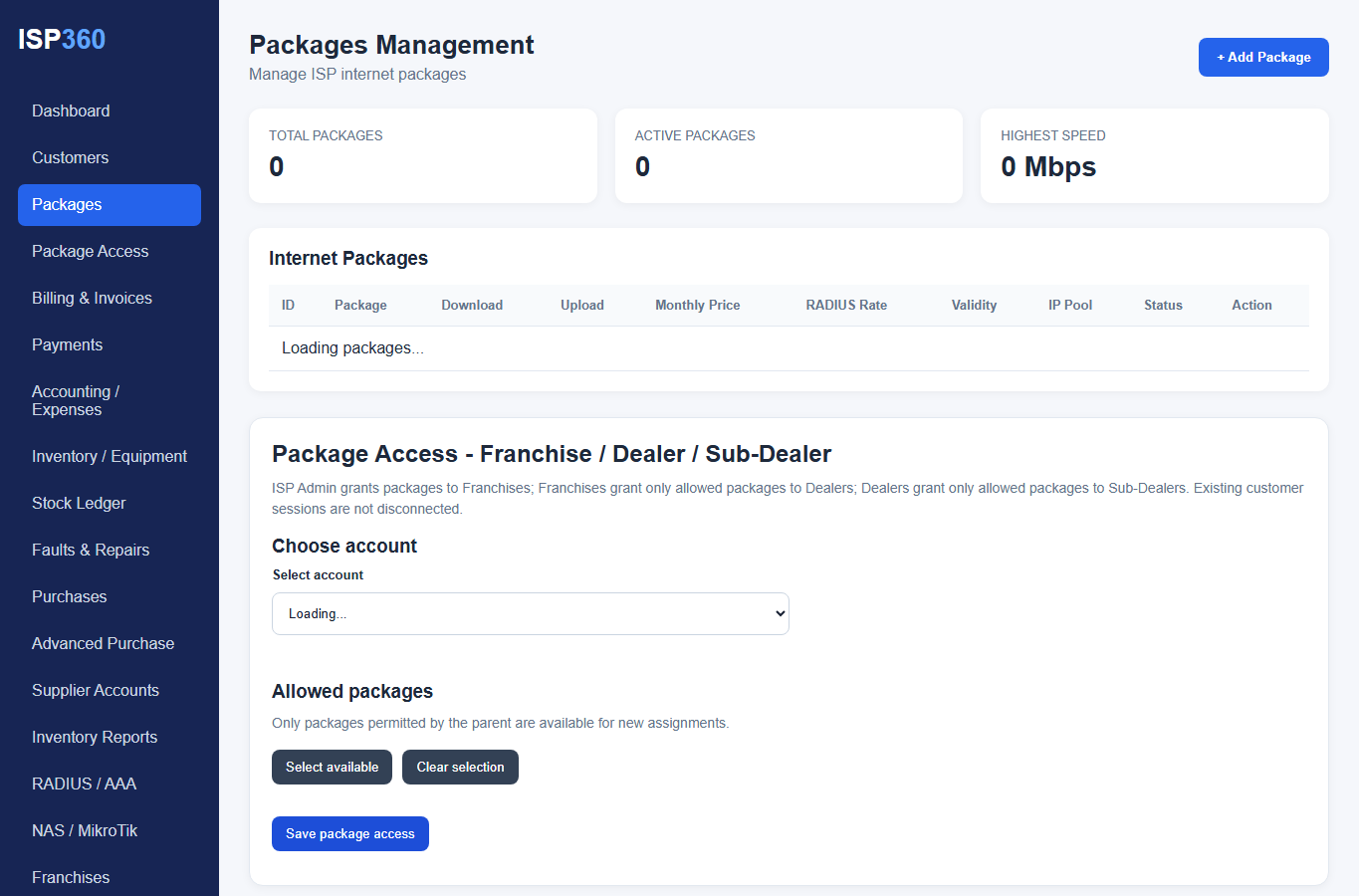The image size is (1359, 896).
Task: Click 'Manage ISP internet packages' subtitle
Action: click(357, 74)
